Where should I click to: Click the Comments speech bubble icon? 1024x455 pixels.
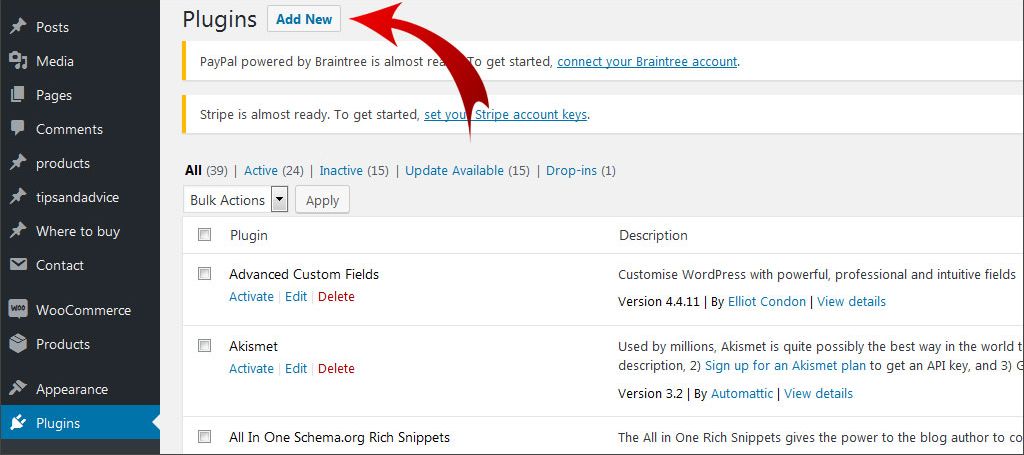[x=17, y=129]
